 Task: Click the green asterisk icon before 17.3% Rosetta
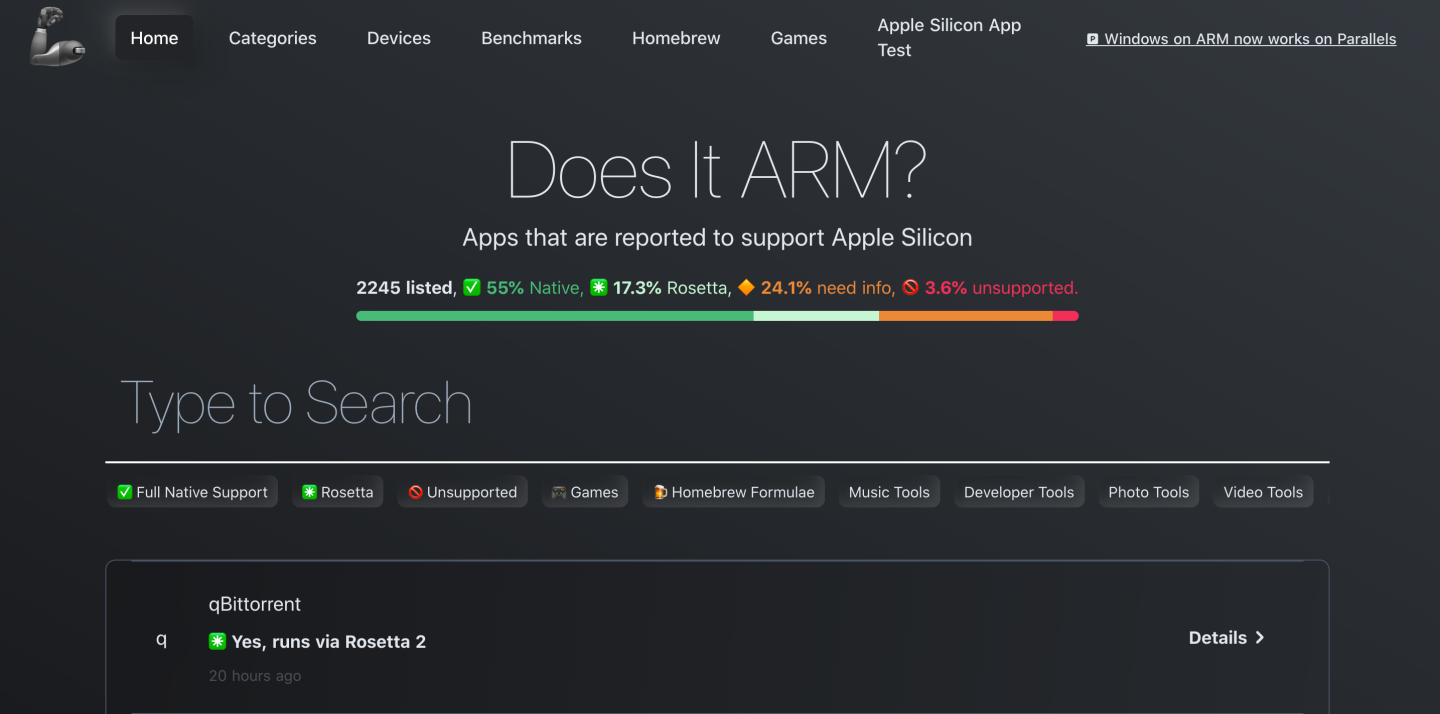click(599, 288)
